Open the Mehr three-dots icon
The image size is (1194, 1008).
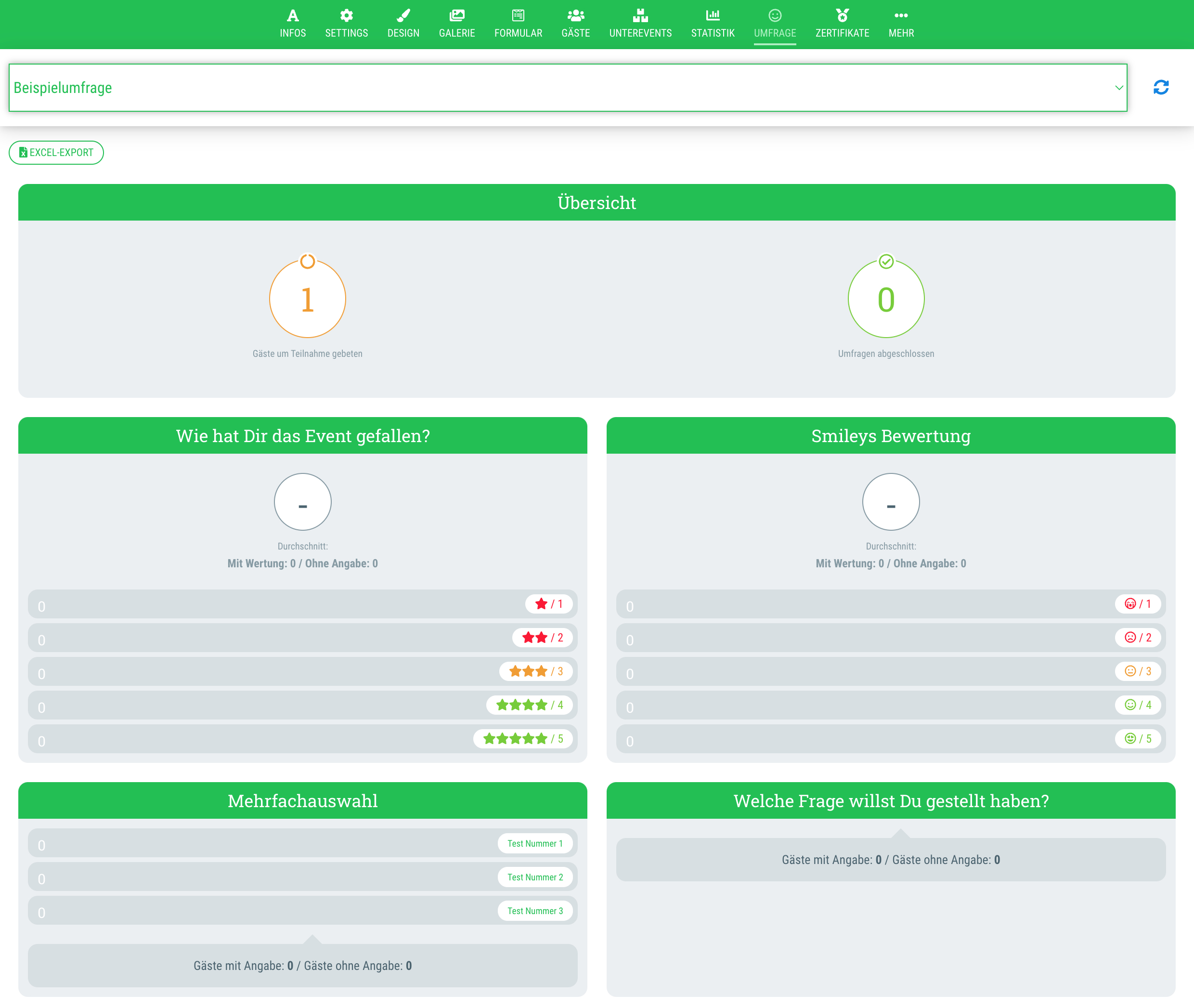click(x=901, y=15)
